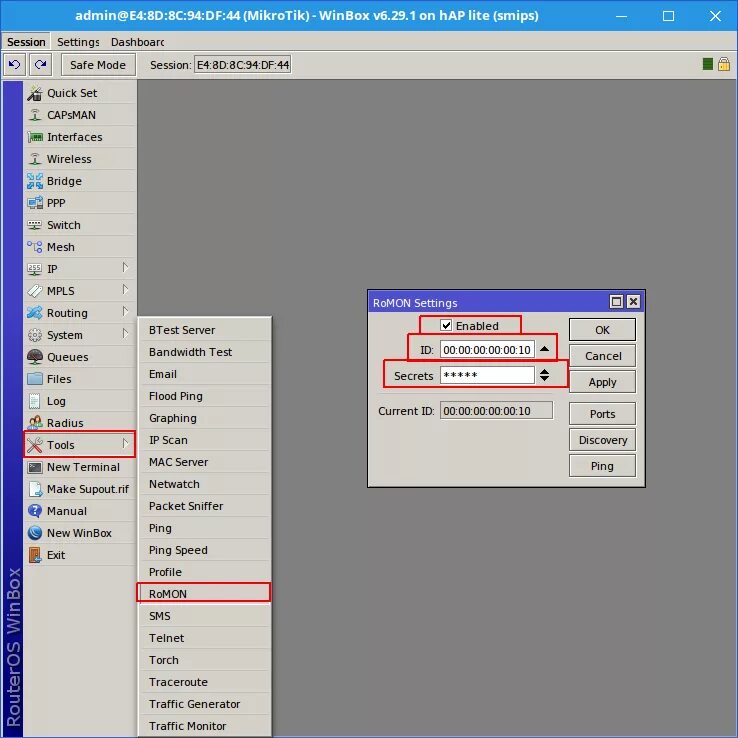Select BTest Server menu entry

click(205, 330)
